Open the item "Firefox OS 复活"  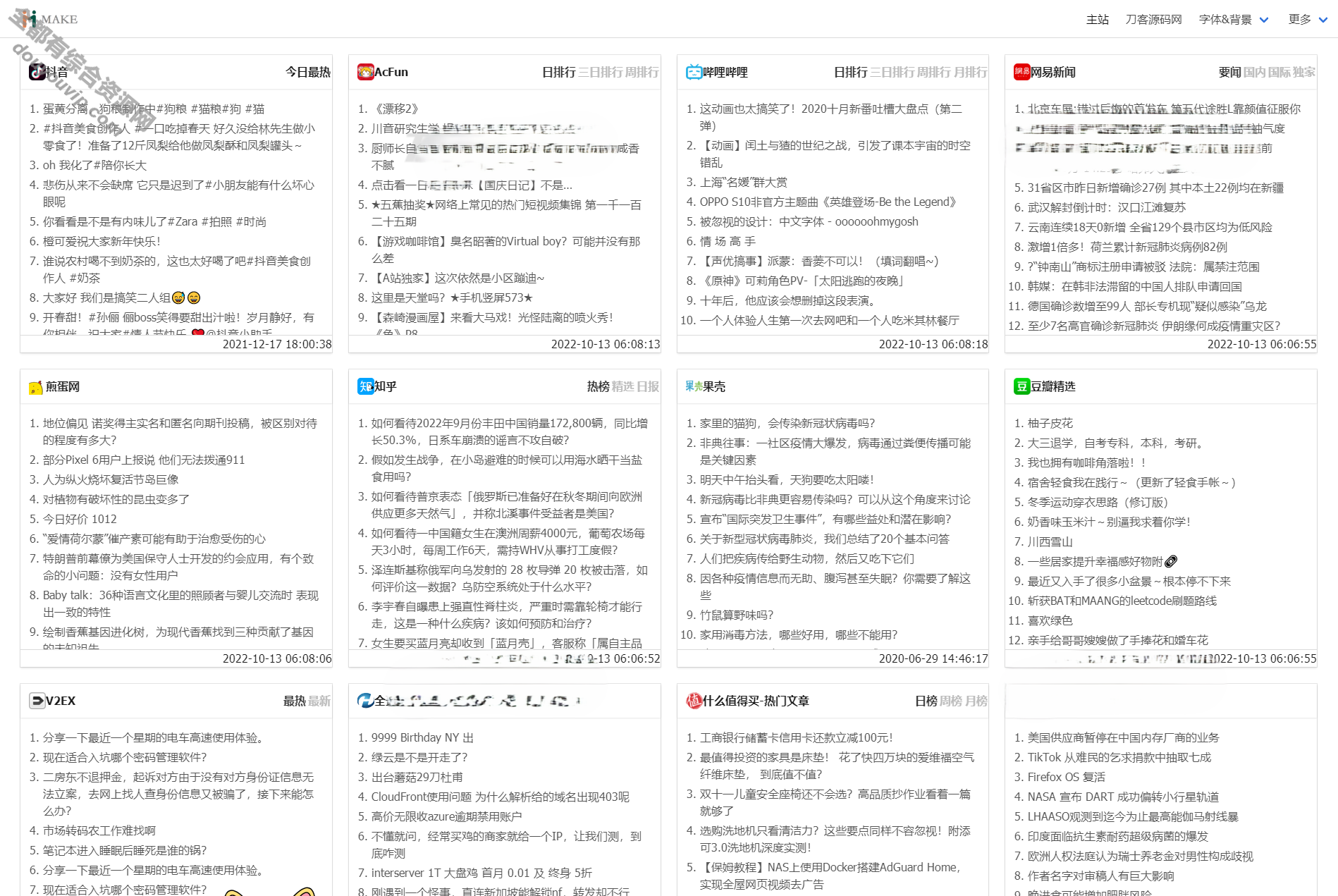pos(1067,777)
